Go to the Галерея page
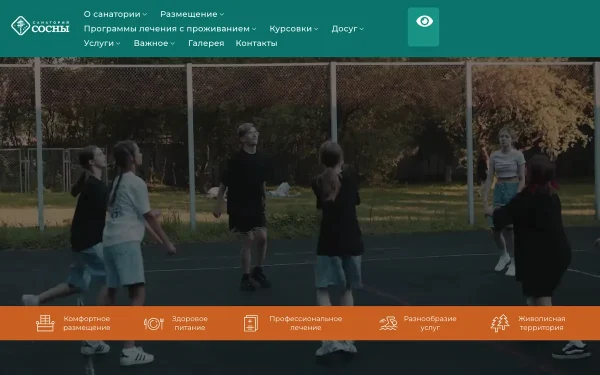The height and width of the screenshot is (375, 600). pyautogui.click(x=206, y=43)
